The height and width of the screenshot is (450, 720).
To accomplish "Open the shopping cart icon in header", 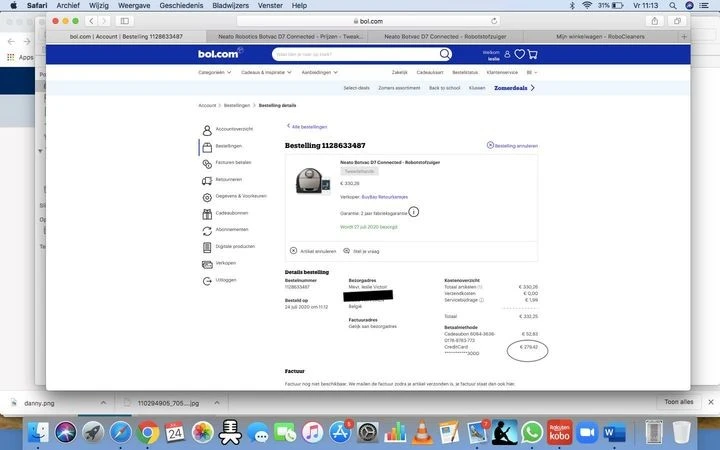I will (533, 54).
